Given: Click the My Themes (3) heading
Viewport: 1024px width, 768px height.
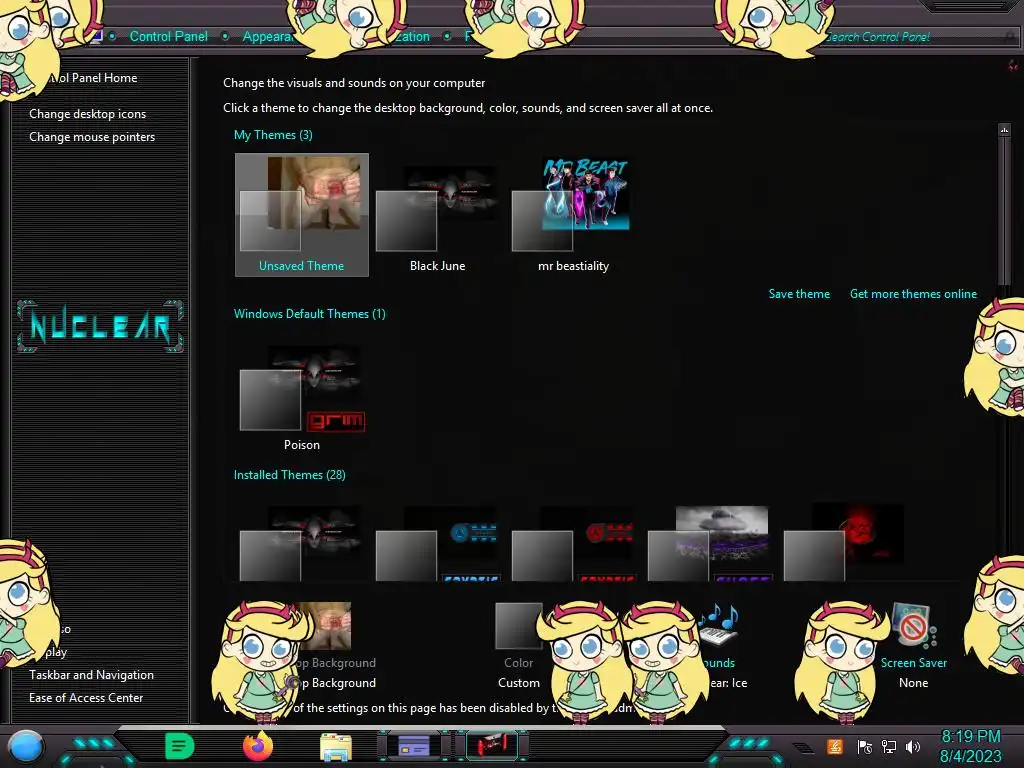Looking at the screenshot, I should [273, 135].
